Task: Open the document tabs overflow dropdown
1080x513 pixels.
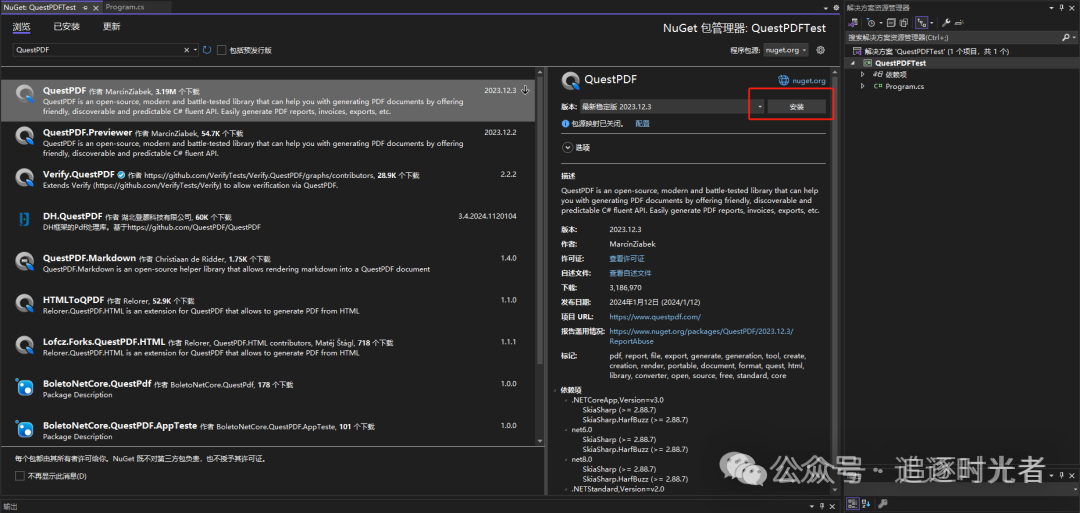Action: point(825,7)
